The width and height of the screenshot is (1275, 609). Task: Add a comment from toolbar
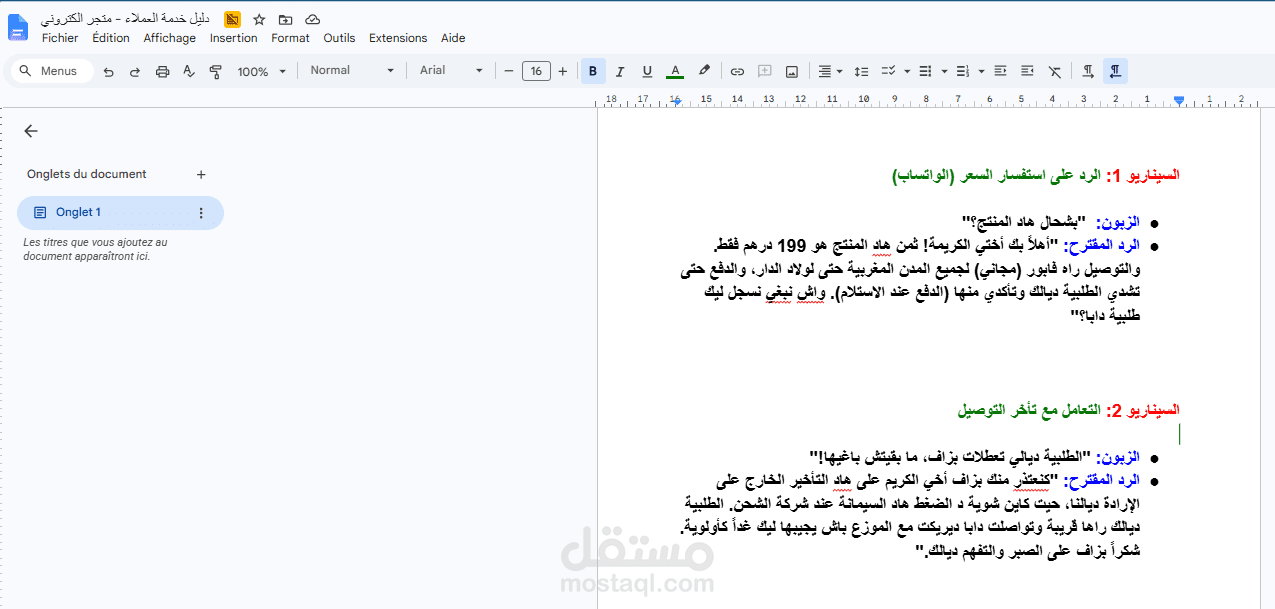tap(765, 71)
